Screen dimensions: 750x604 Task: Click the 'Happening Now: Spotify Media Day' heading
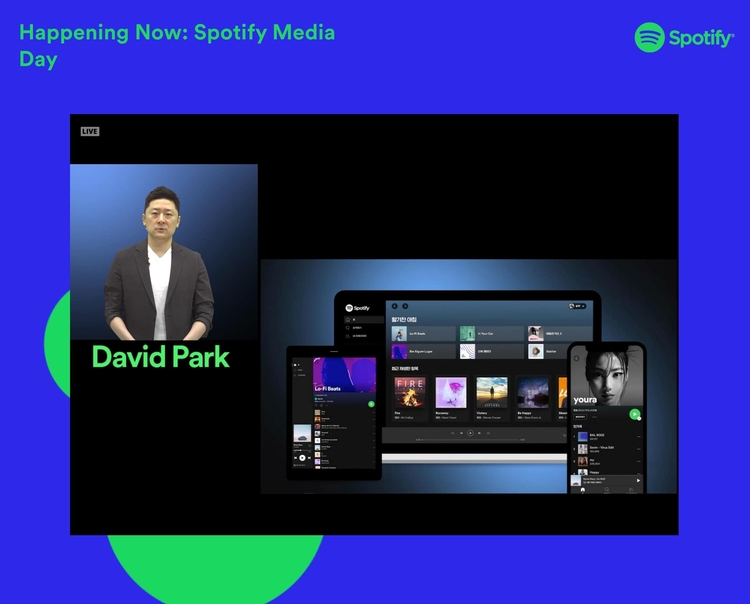click(x=177, y=45)
